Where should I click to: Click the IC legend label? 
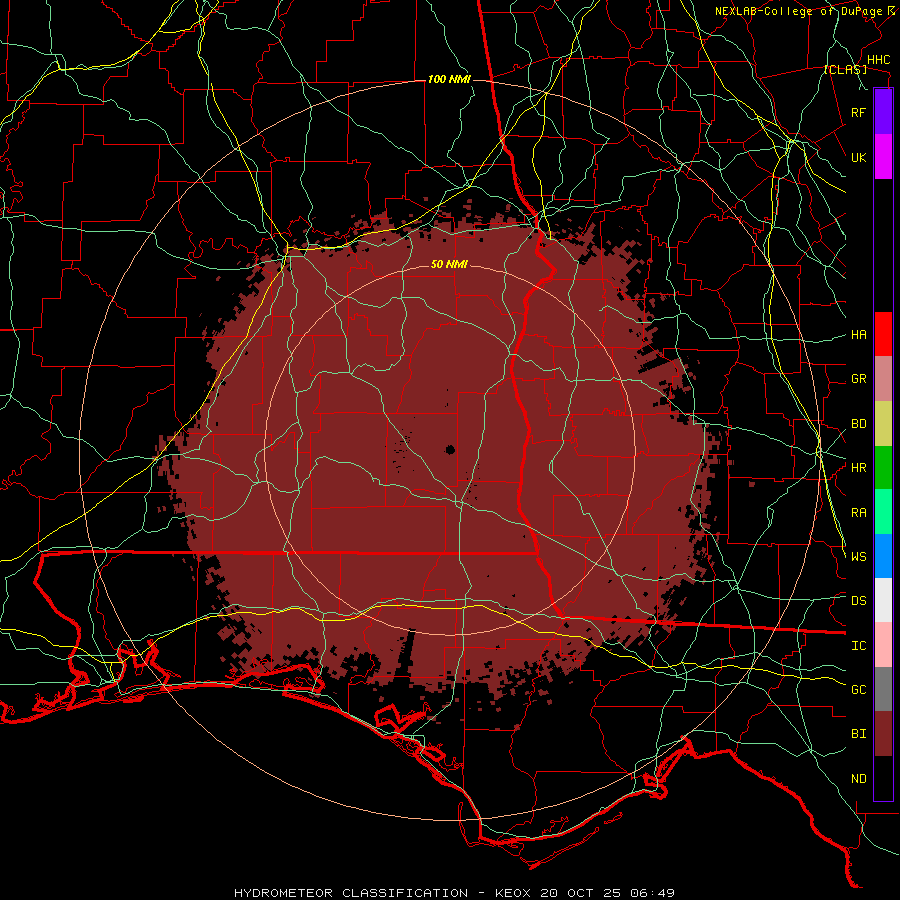[x=858, y=646]
